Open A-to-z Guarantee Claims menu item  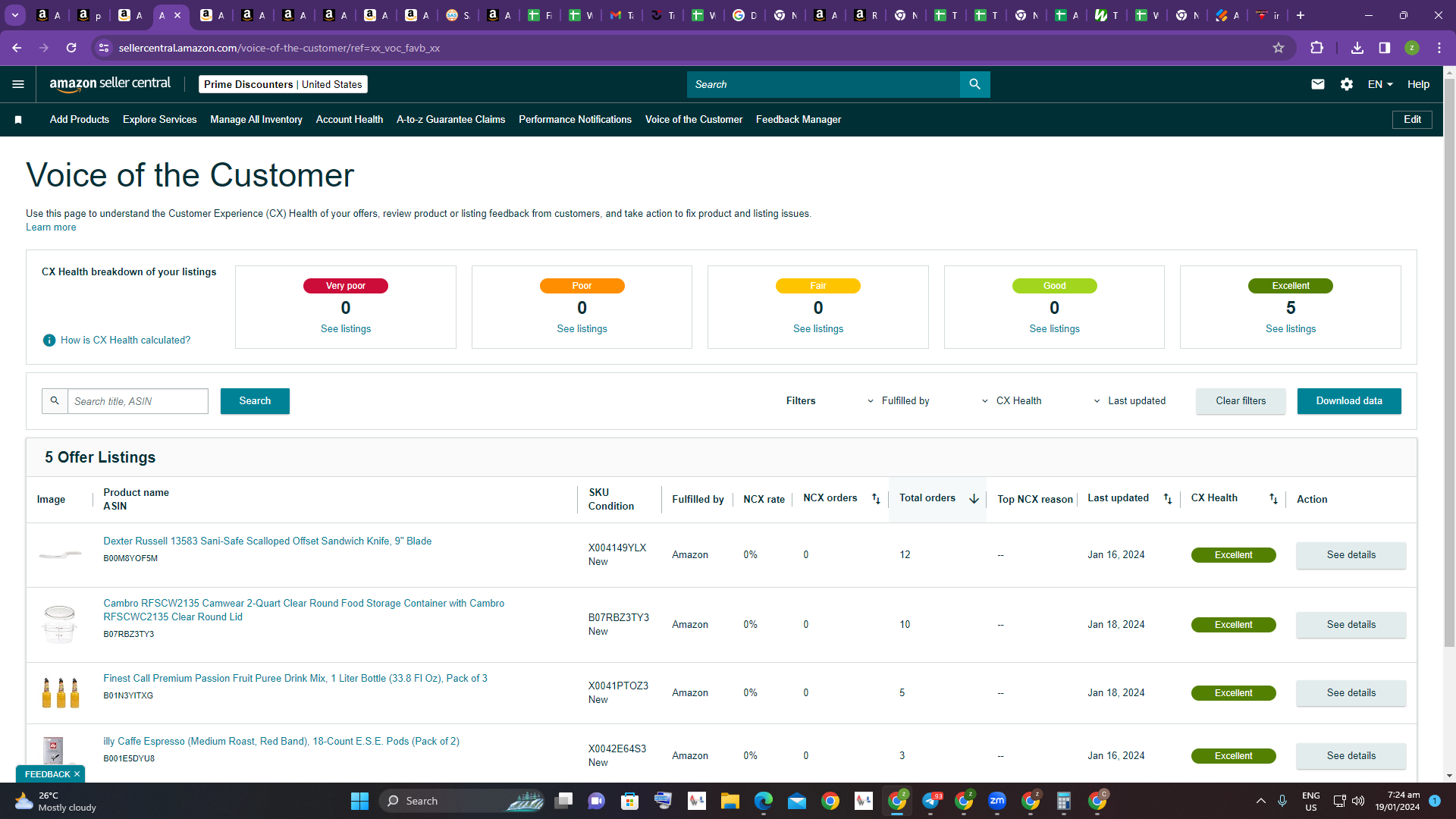pos(450,120)
